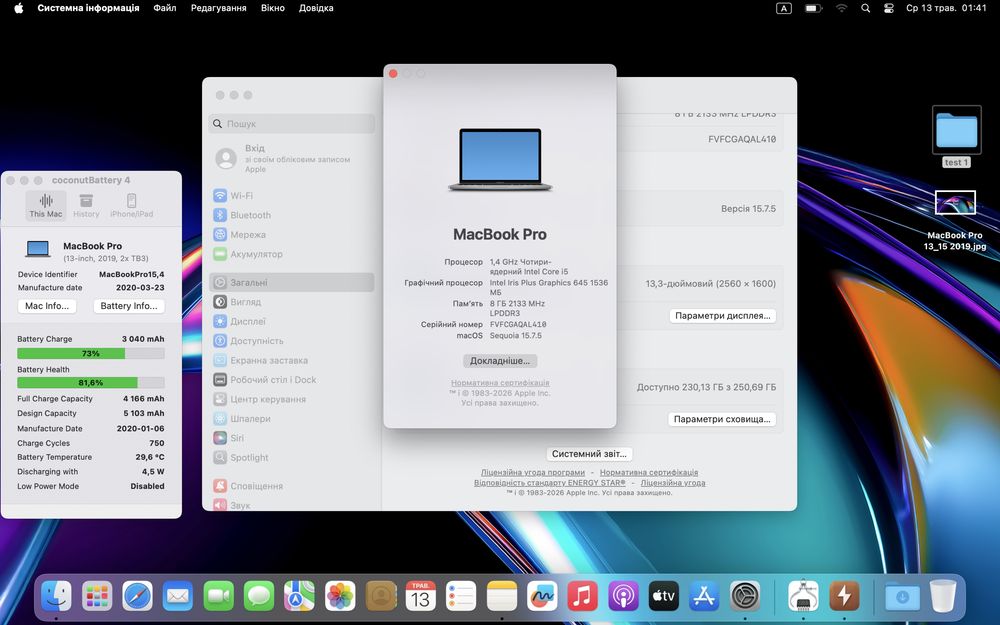Image resolution: width=1000 pixels, height=625 pixels.
Task: Open the Mail app in Dock
Action: pyautogui.click(x=178, y=596)
